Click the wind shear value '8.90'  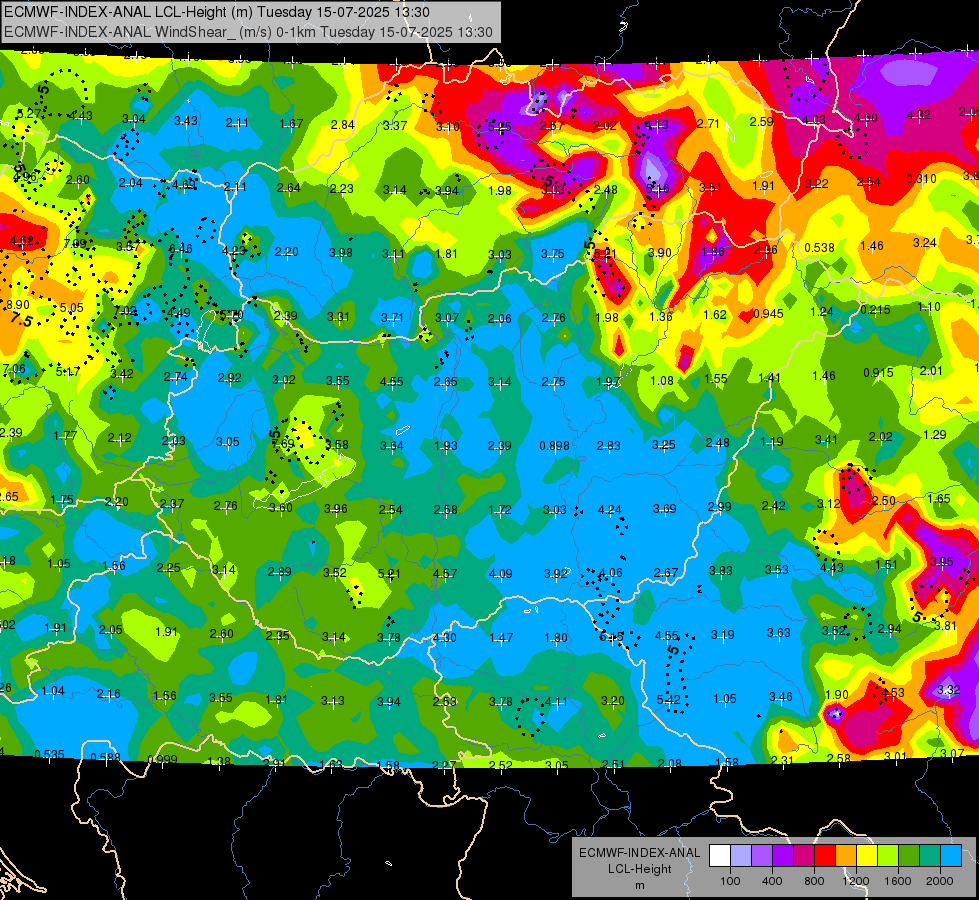17,305
